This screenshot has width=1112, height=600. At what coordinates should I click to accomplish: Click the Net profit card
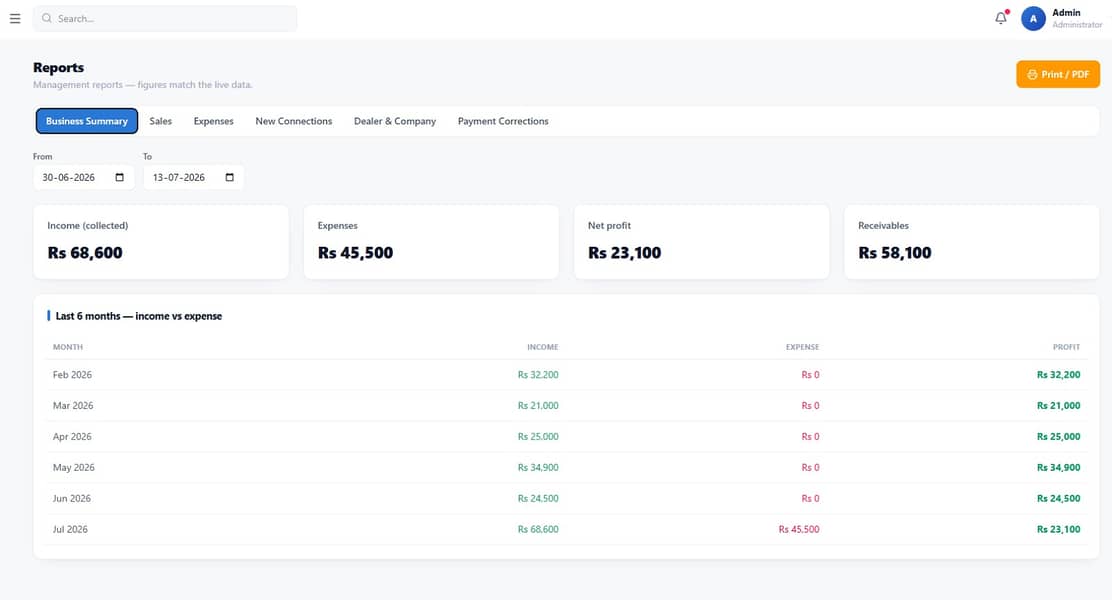click(701, 242)
